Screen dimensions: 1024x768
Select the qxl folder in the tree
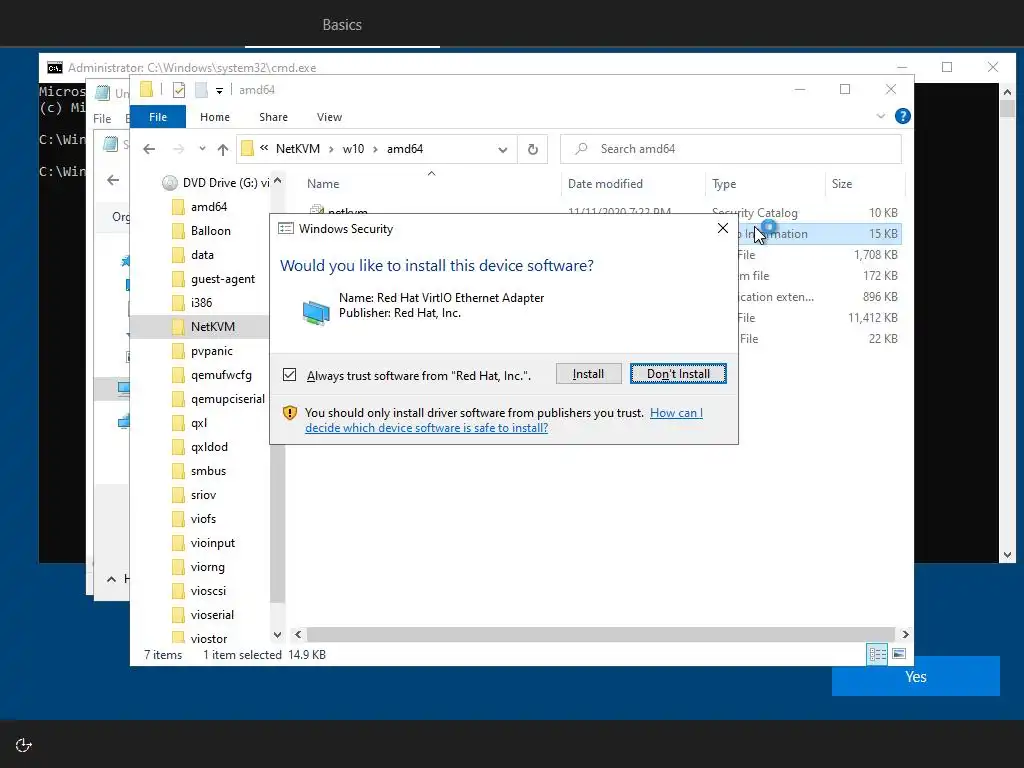coord(199,423)
